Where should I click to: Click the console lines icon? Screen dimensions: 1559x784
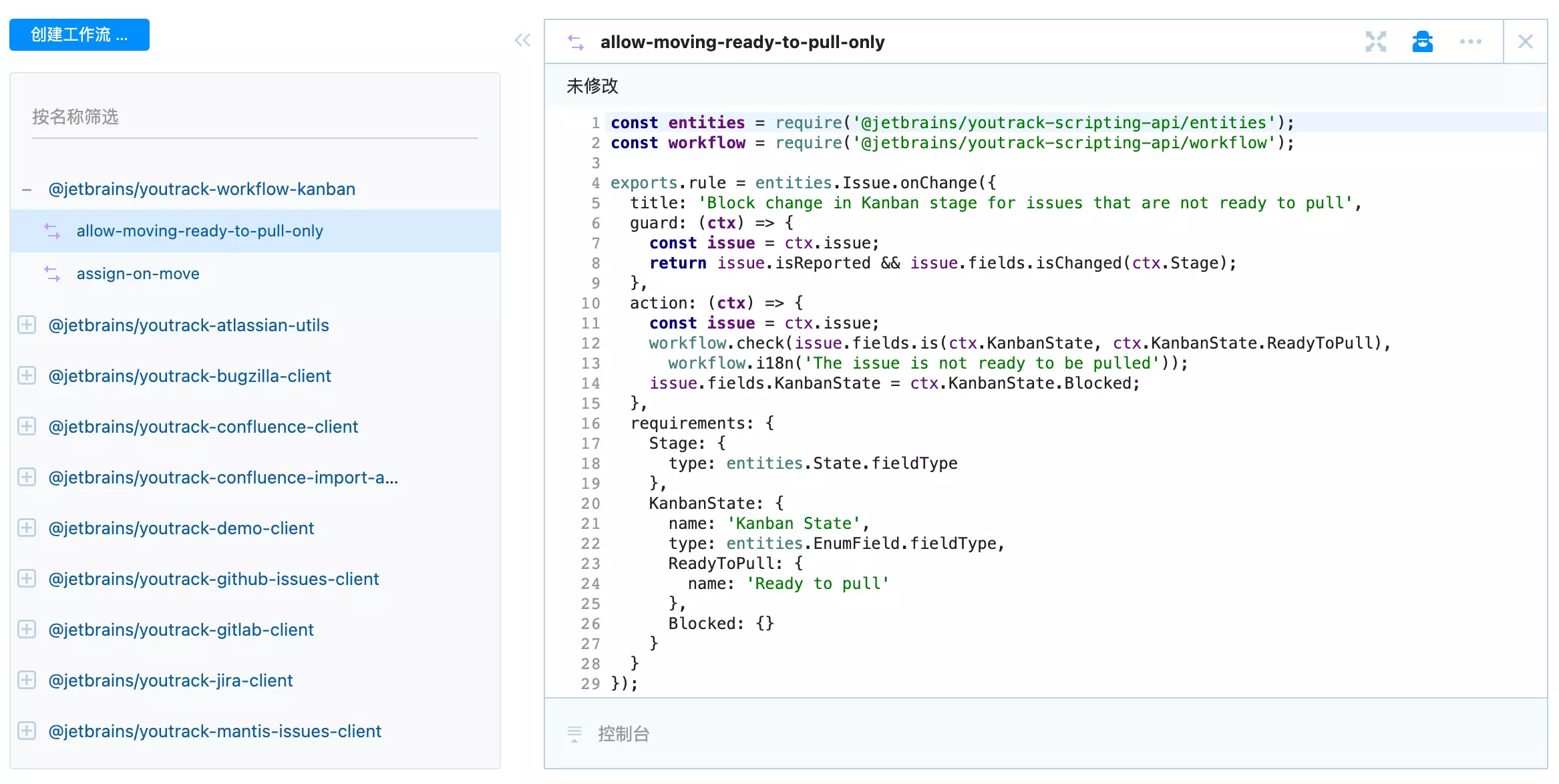tap(574, 733)
